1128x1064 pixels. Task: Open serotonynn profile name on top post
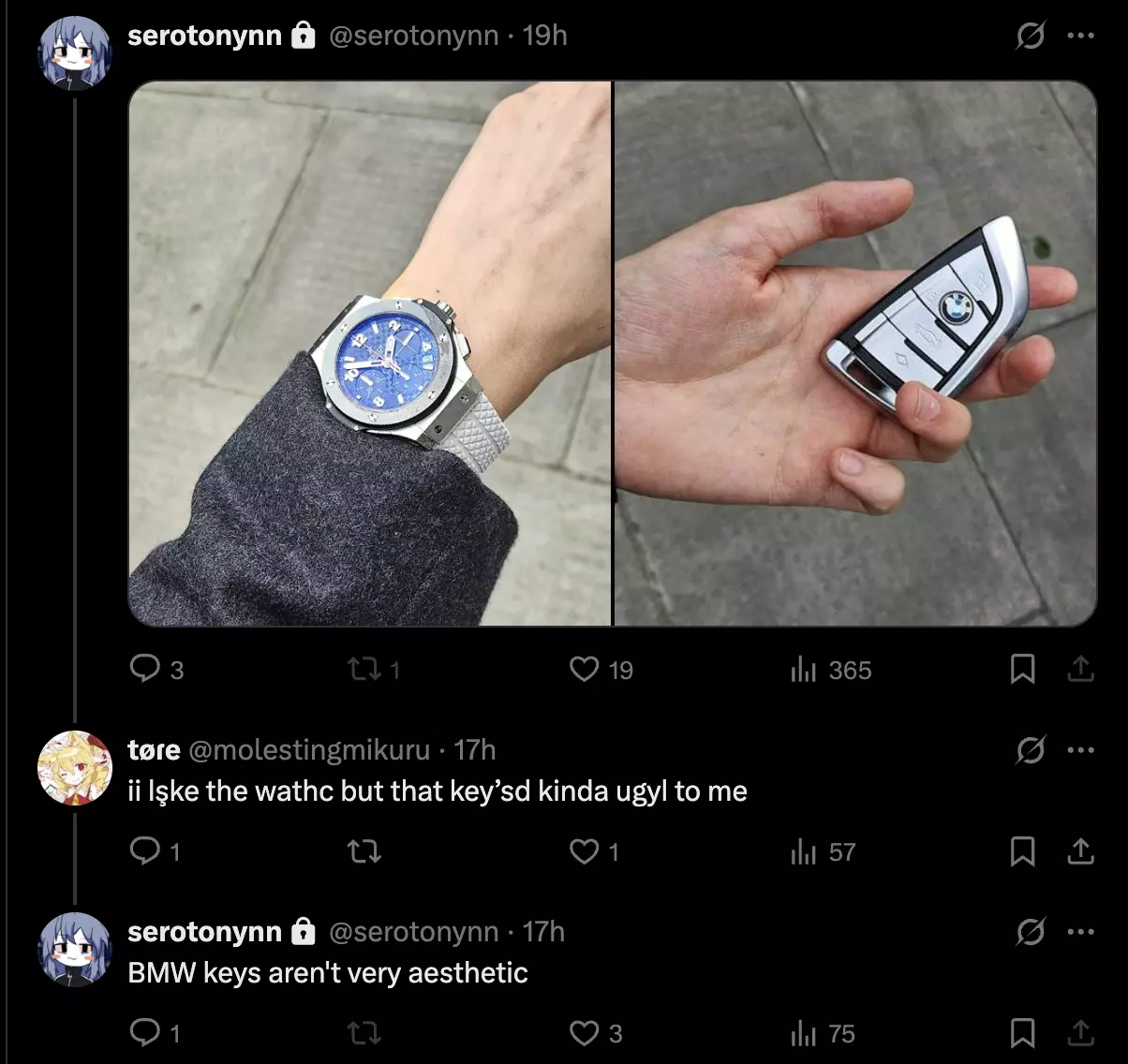tap(204, 36)
